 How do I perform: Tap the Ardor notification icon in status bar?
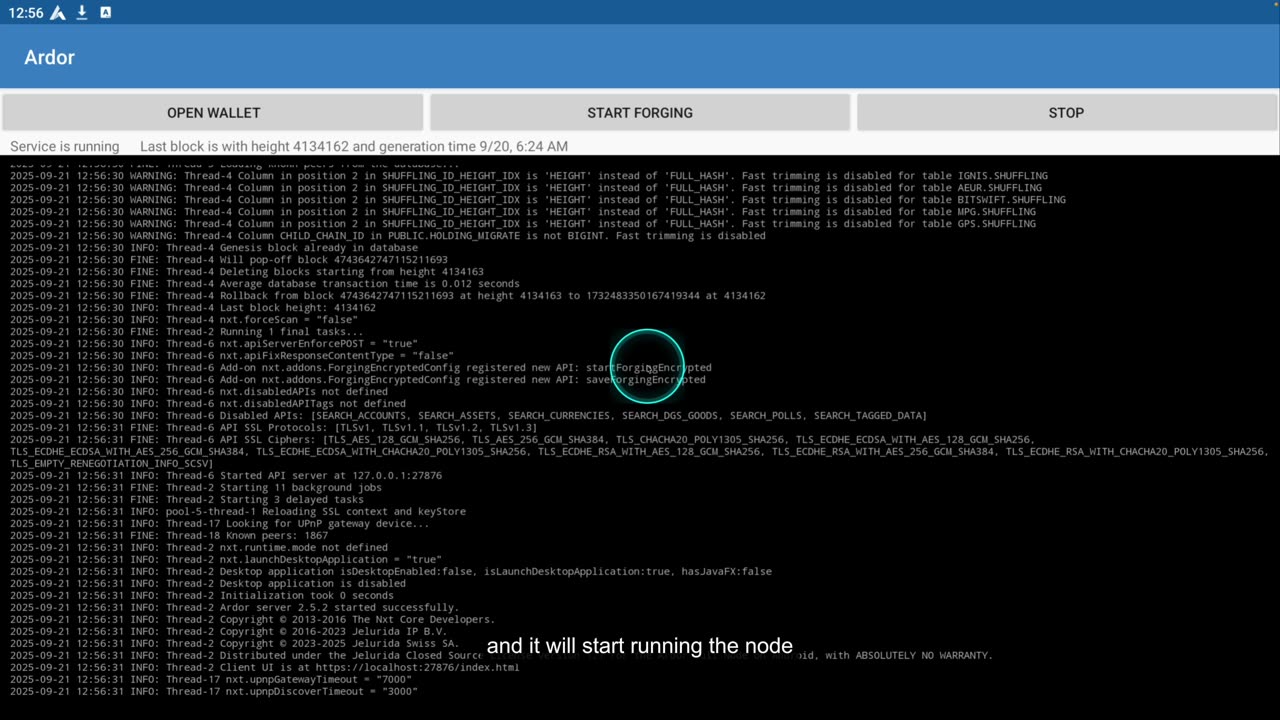tap(58, 12)
